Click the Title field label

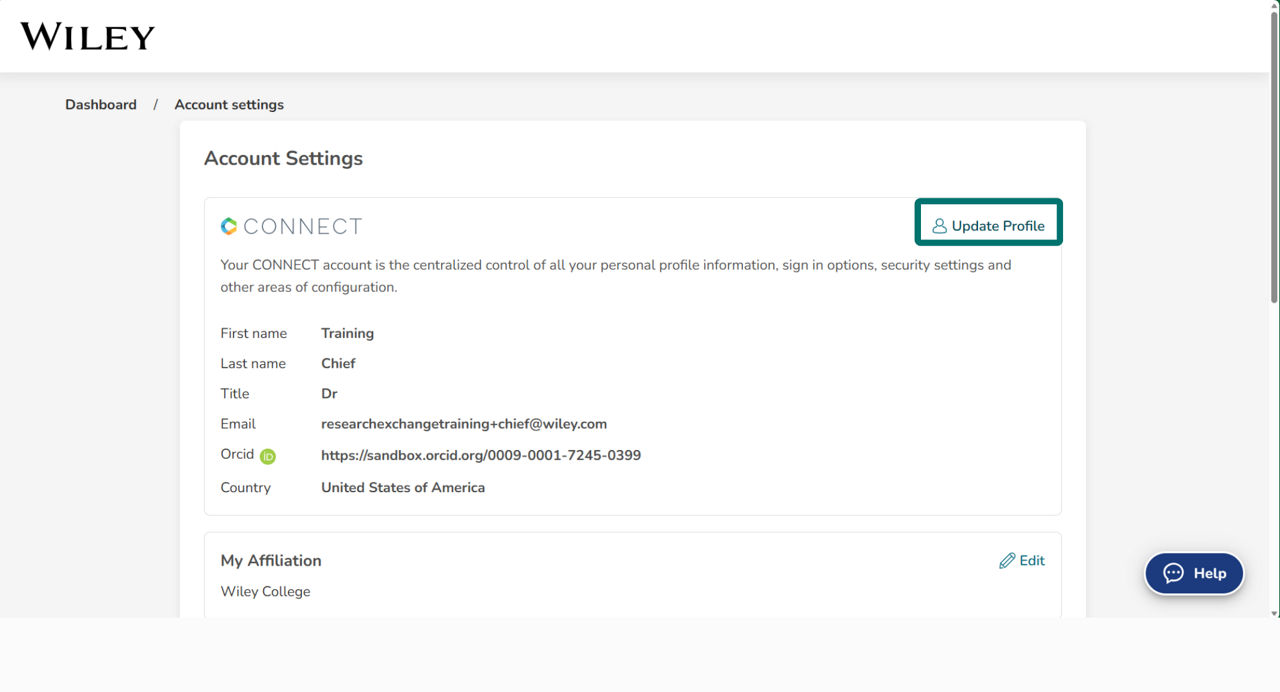pos(235,394)
